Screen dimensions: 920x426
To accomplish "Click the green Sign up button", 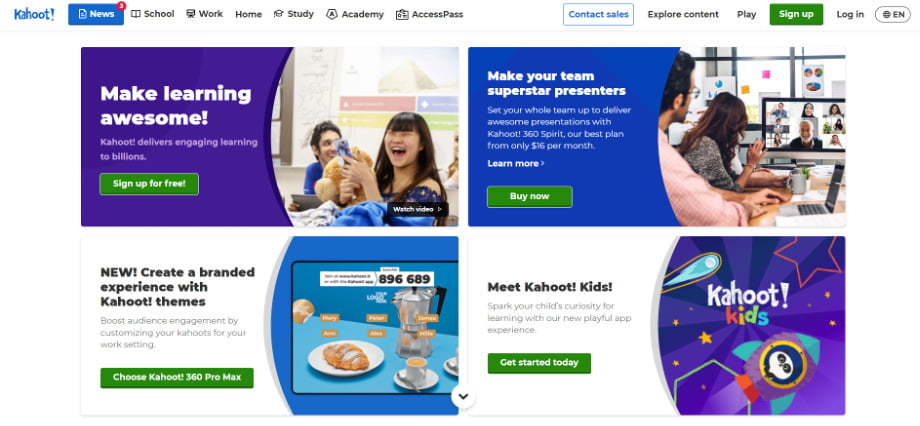I will (796, 14).
